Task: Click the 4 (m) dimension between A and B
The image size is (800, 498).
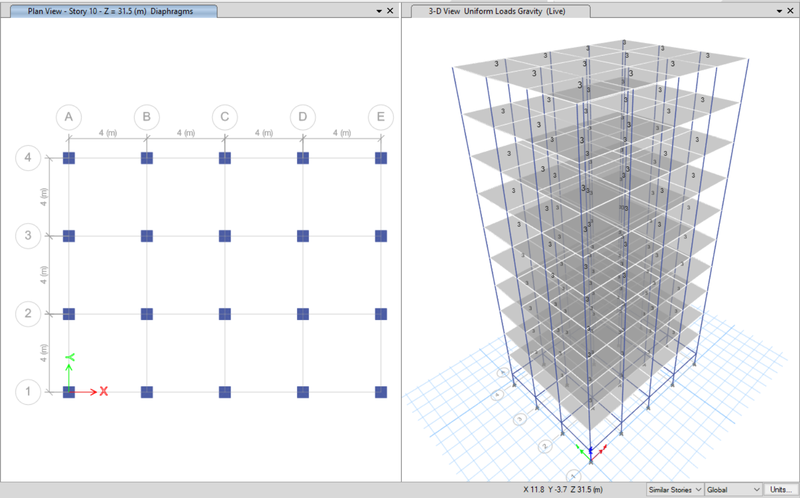Action: [x=108, y=133]
